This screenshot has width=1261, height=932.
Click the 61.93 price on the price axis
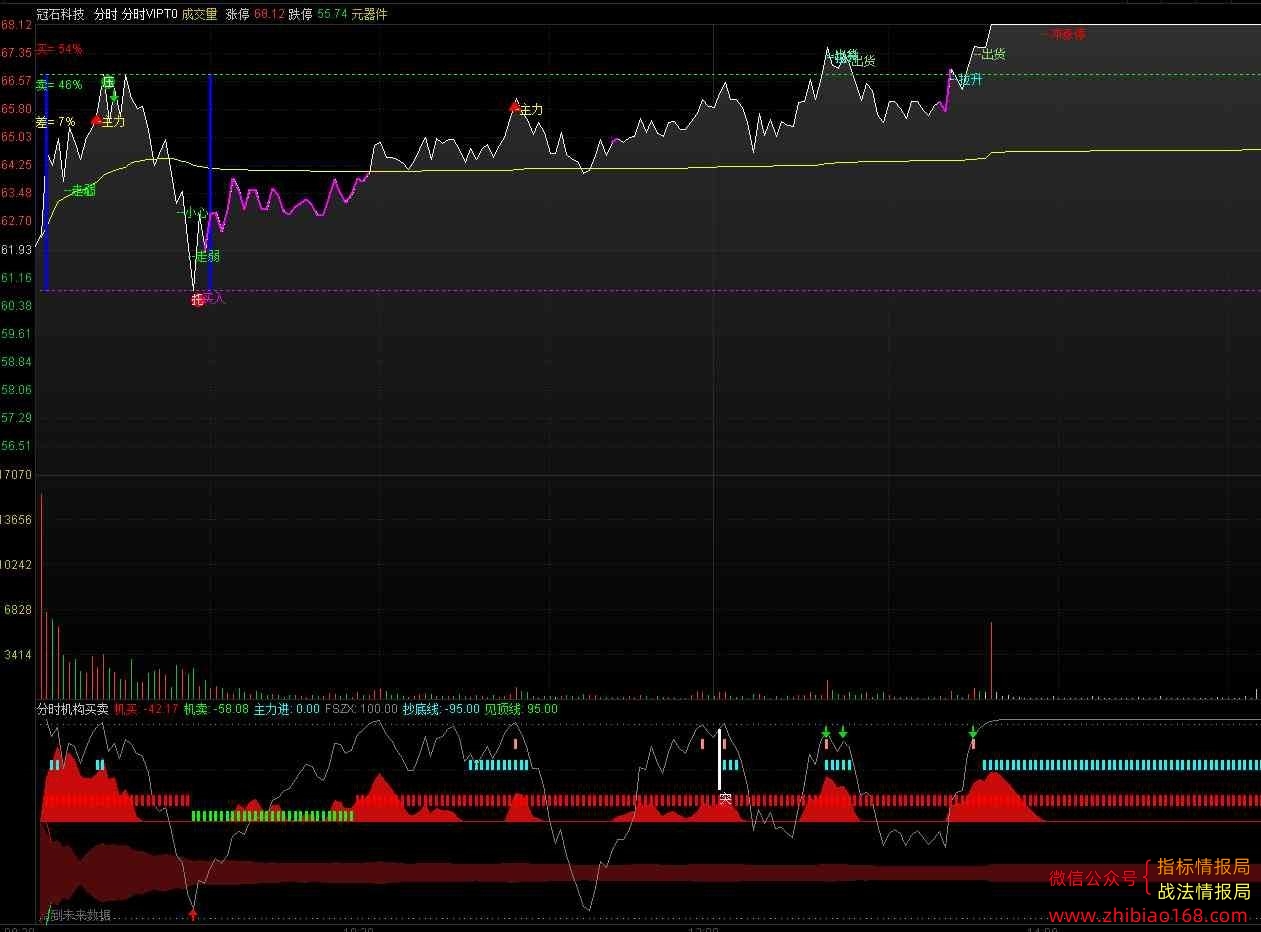(x=16, y=249)
